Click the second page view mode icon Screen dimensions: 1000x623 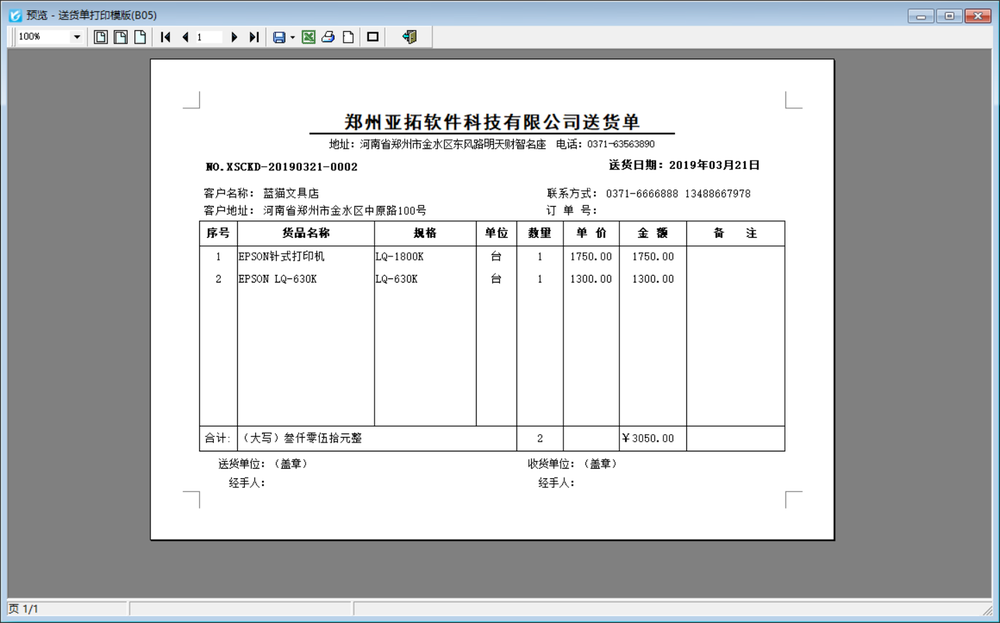pos(120,37)
